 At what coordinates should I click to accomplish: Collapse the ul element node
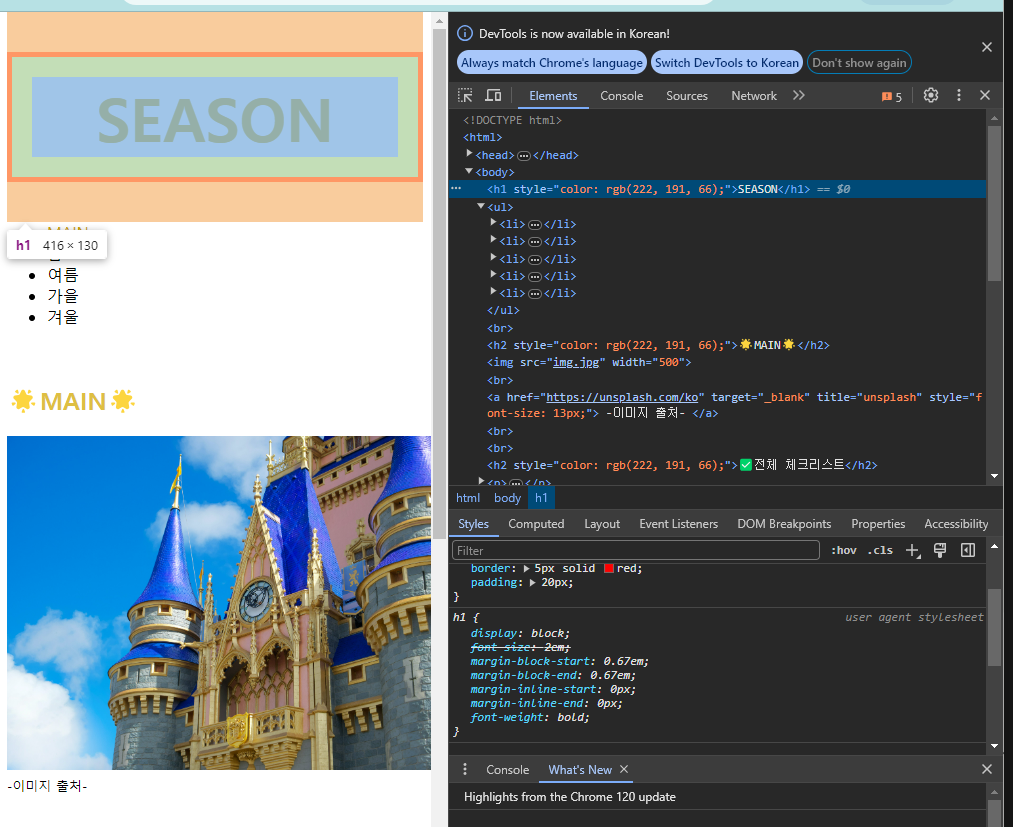pyautogui.click(x=481, y=206)
